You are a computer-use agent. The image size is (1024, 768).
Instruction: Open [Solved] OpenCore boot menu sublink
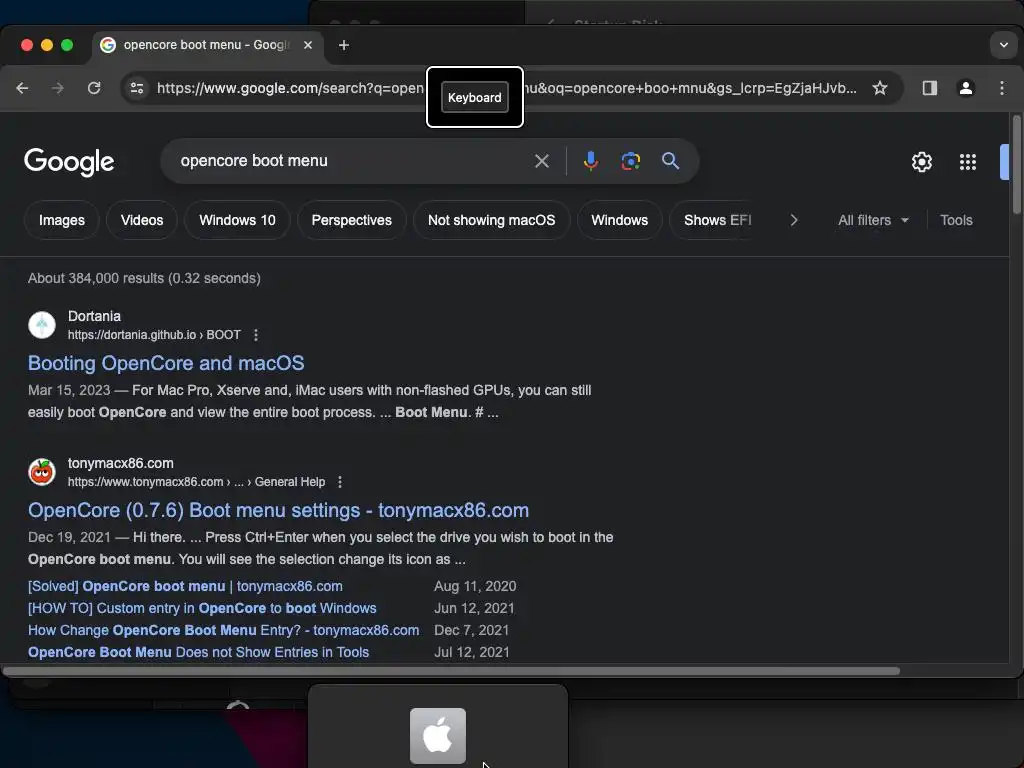click(x=185, y=586)
